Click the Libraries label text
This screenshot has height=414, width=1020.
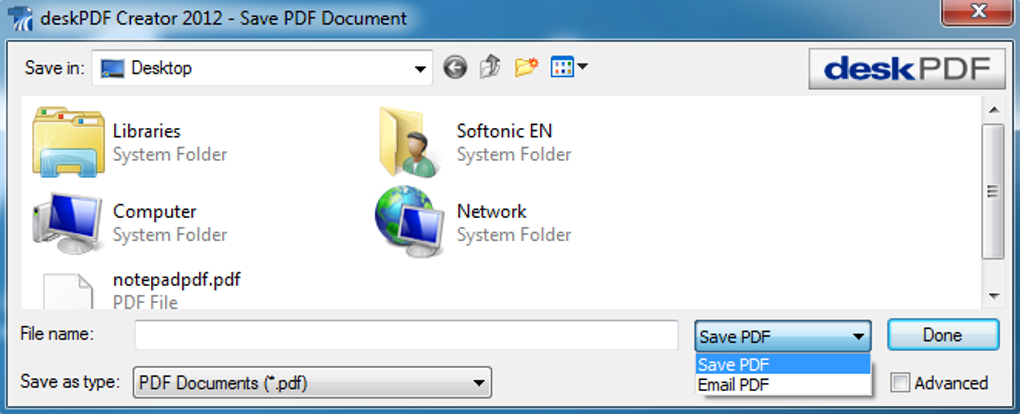click(x=146, y=131)
